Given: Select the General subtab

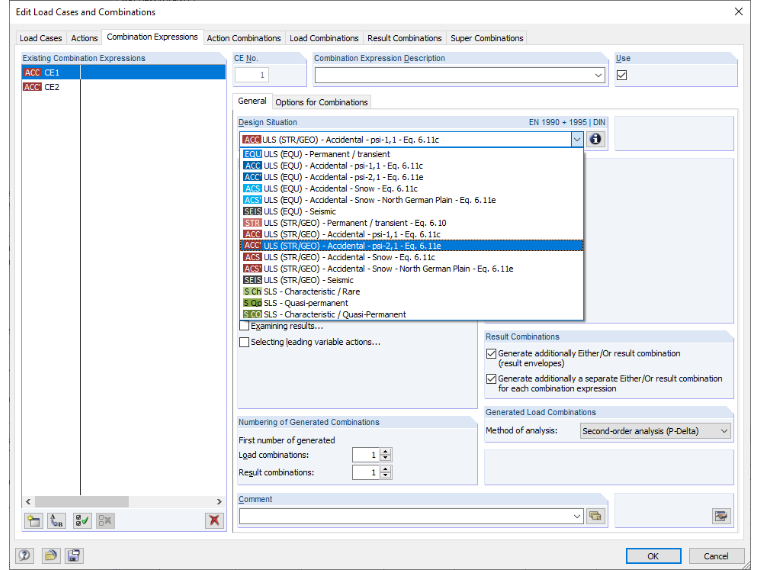Looking at the screenshot, I should coord(252,101).
